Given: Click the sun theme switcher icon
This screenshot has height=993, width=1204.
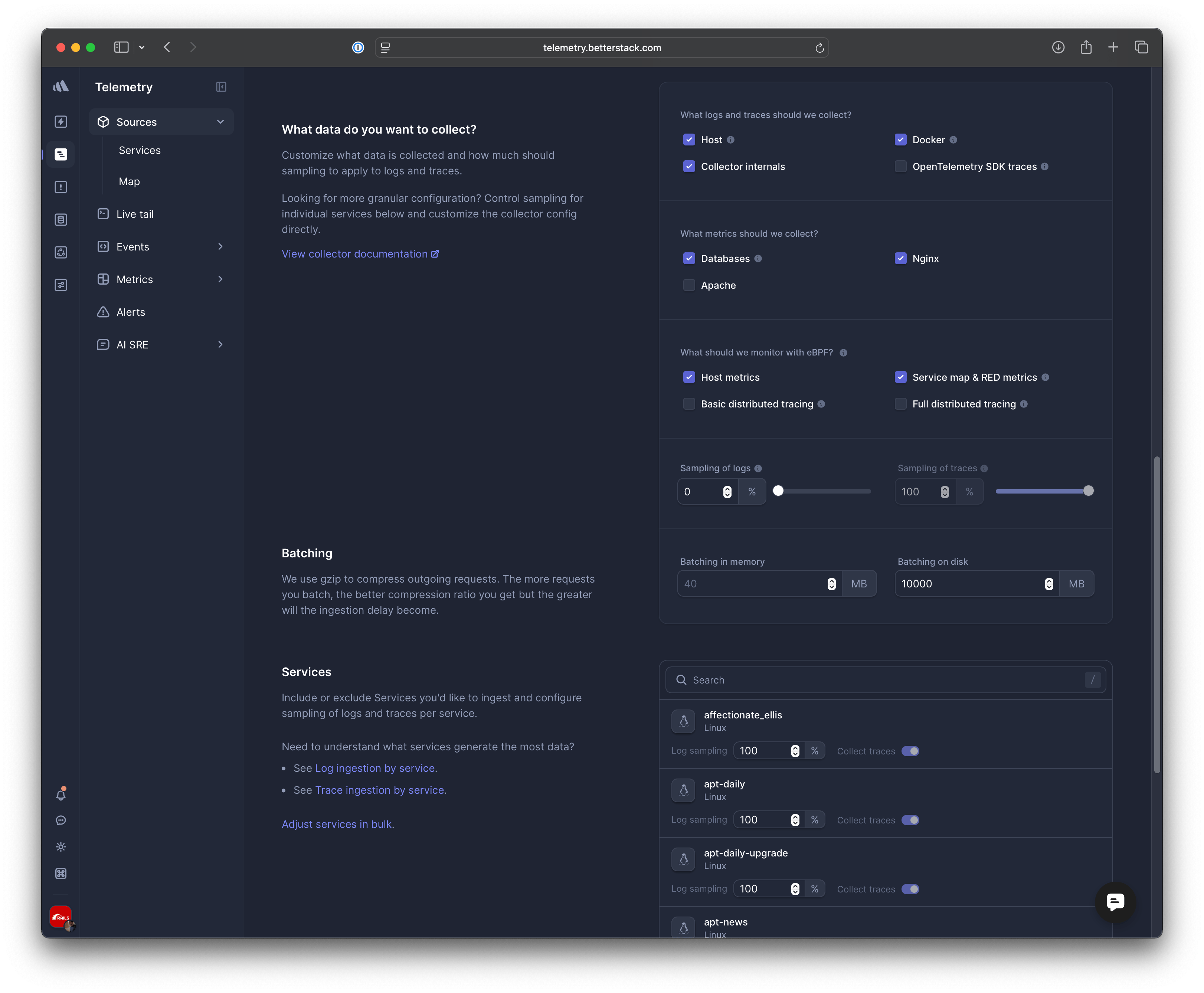Looking at the screenshot, I should click(60, 846).
